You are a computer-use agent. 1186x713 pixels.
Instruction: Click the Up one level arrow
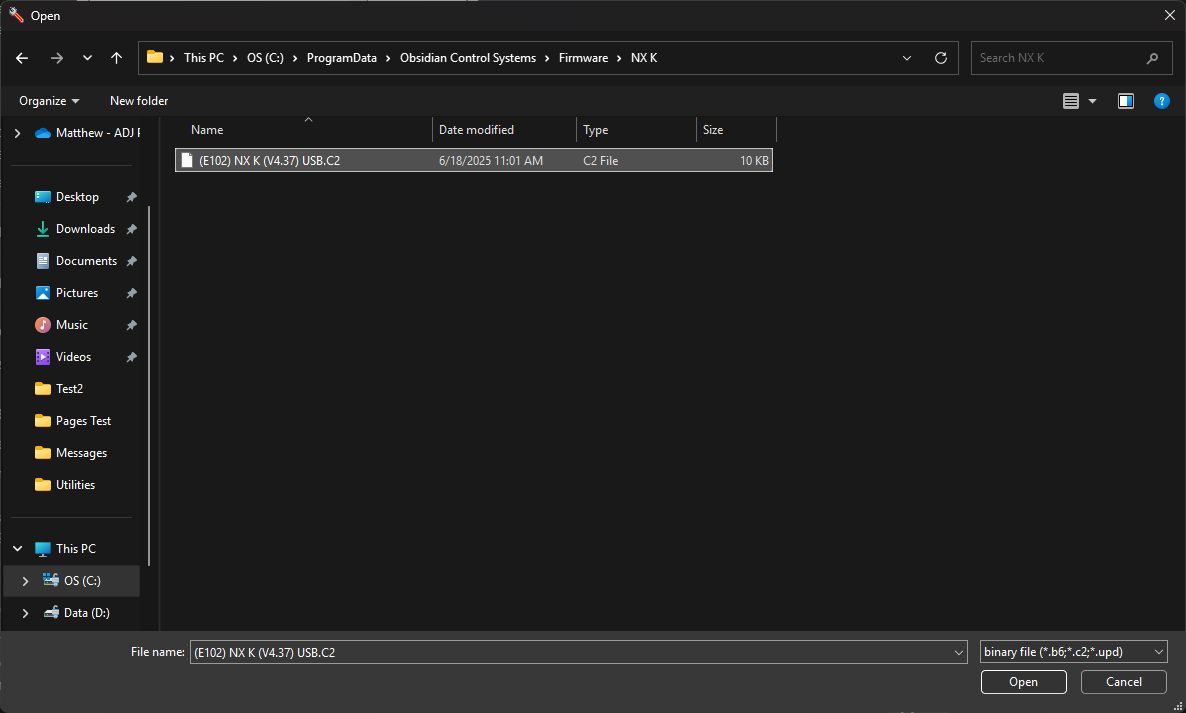click(116, 58)
